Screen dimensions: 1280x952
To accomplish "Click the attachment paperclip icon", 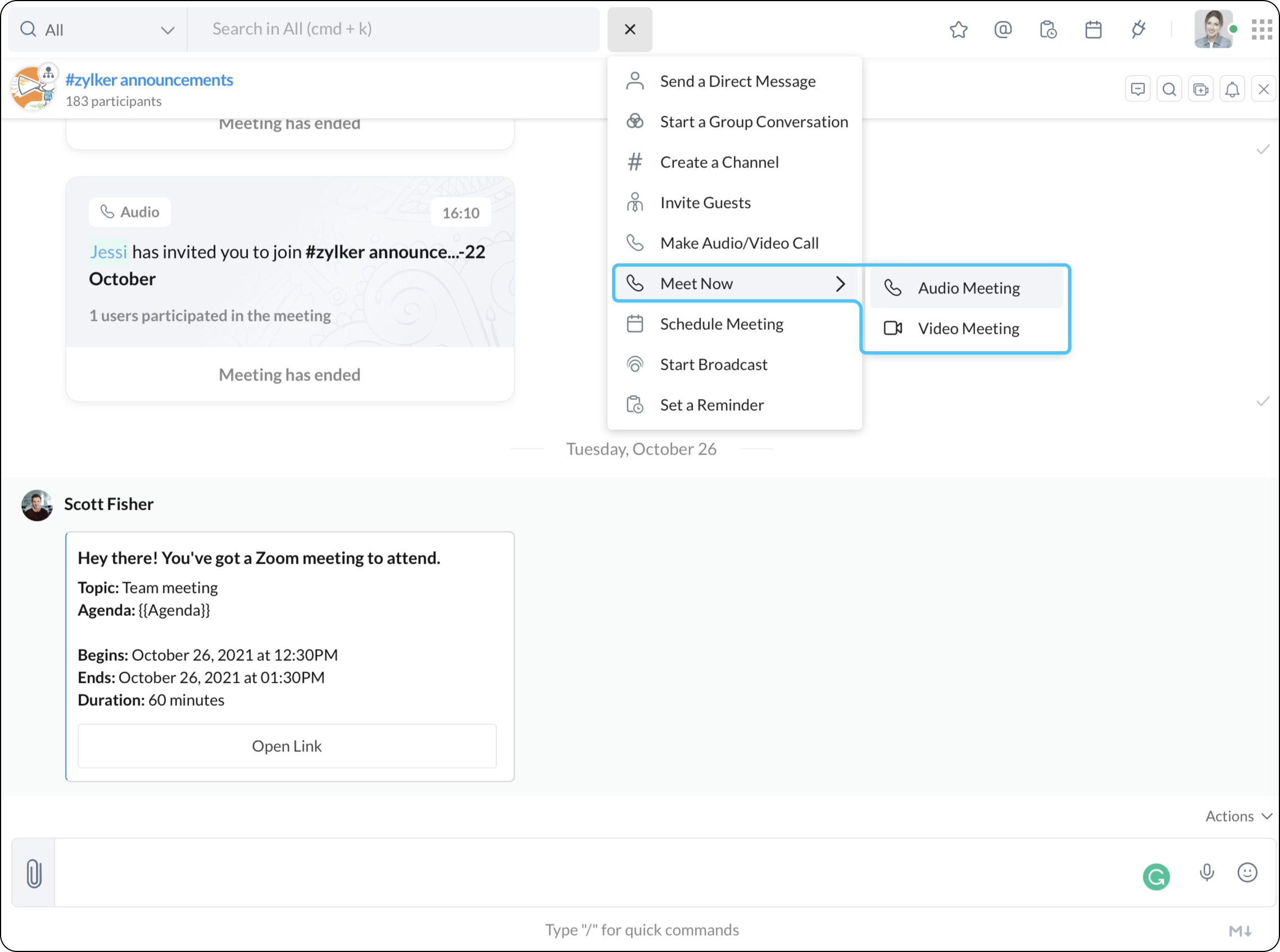I will [34, 873].
